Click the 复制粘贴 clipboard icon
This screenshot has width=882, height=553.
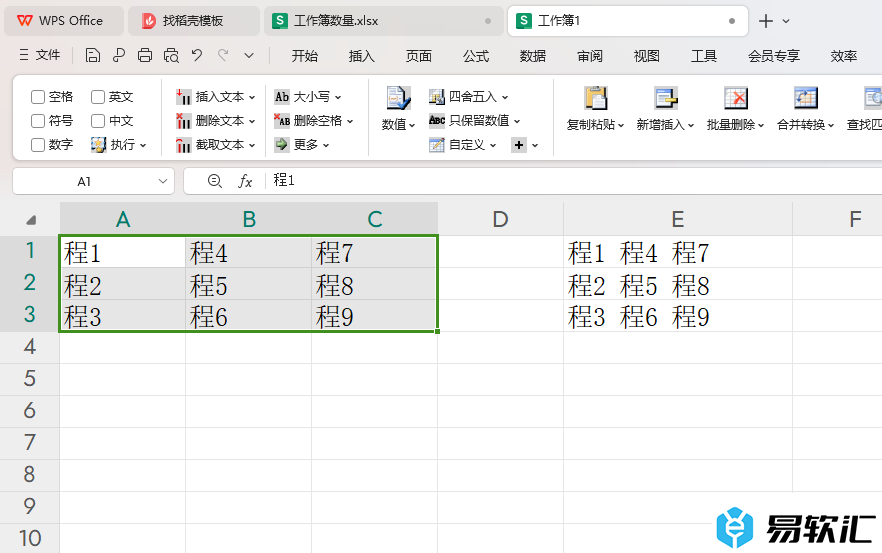tap(596, 98)
